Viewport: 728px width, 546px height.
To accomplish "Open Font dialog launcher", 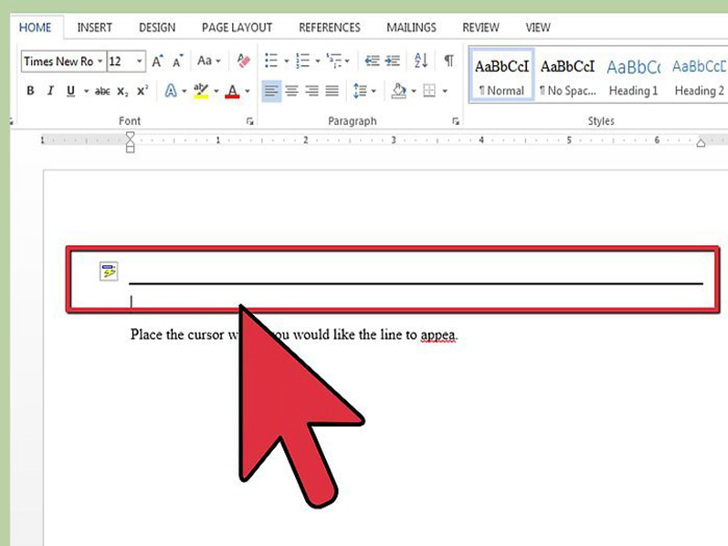I will point(250,121).
